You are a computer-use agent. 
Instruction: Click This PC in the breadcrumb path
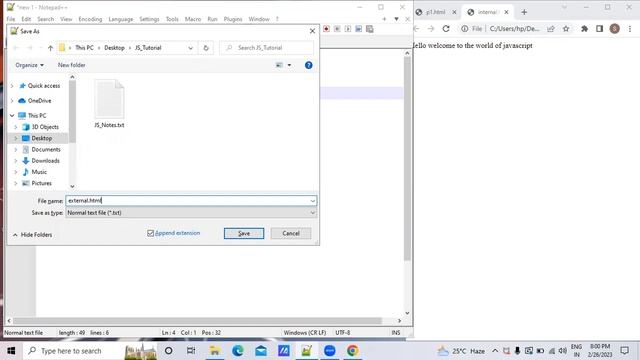[84, 48]
